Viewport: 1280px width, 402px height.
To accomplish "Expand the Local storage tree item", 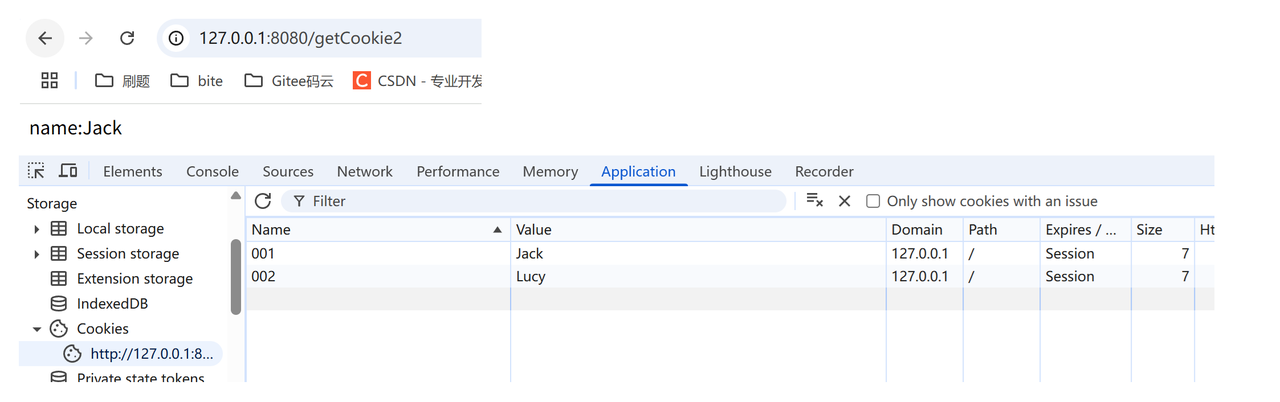I will coord(37,229).
